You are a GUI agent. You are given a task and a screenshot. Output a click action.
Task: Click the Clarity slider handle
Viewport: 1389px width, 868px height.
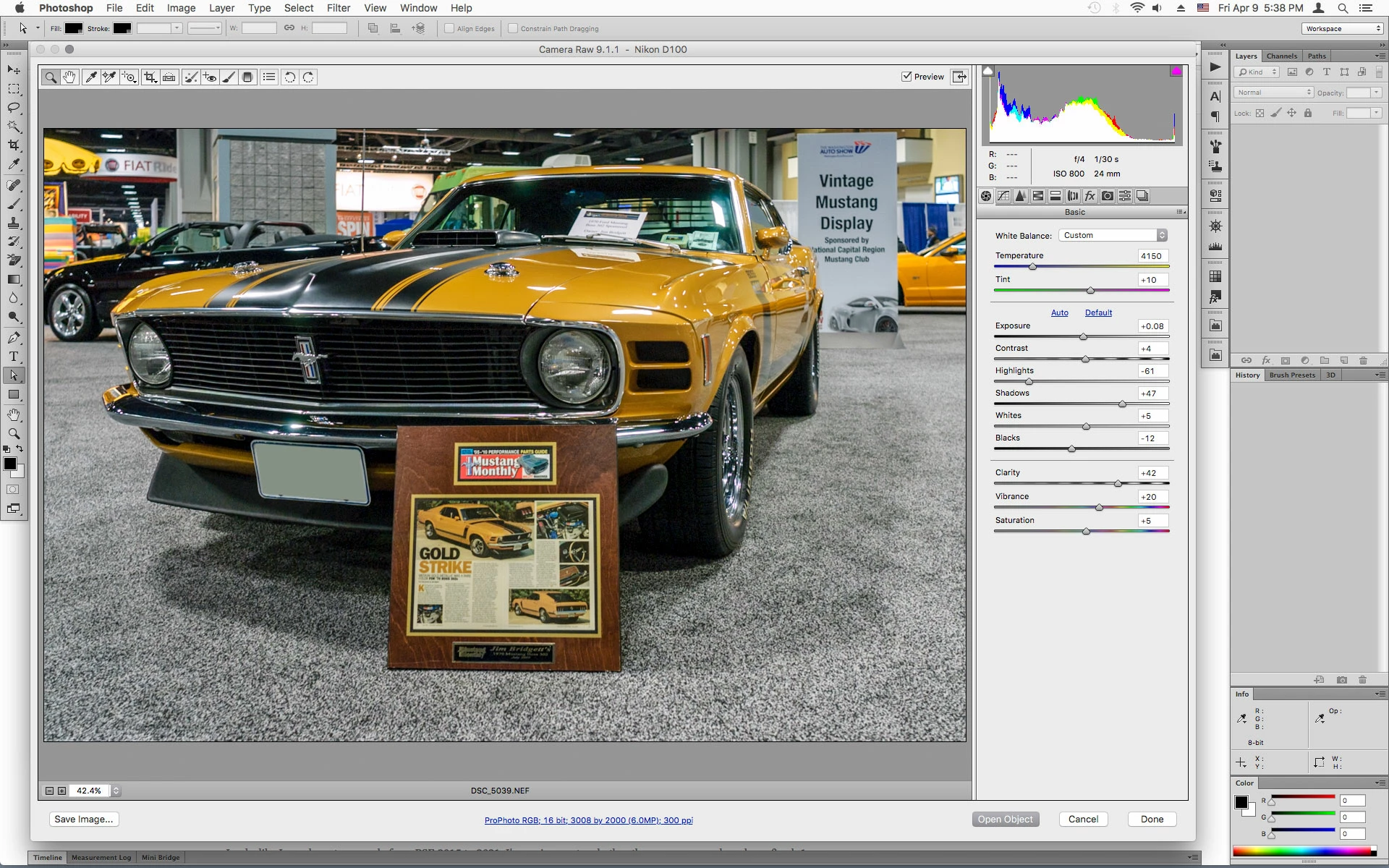[1118, 483]
